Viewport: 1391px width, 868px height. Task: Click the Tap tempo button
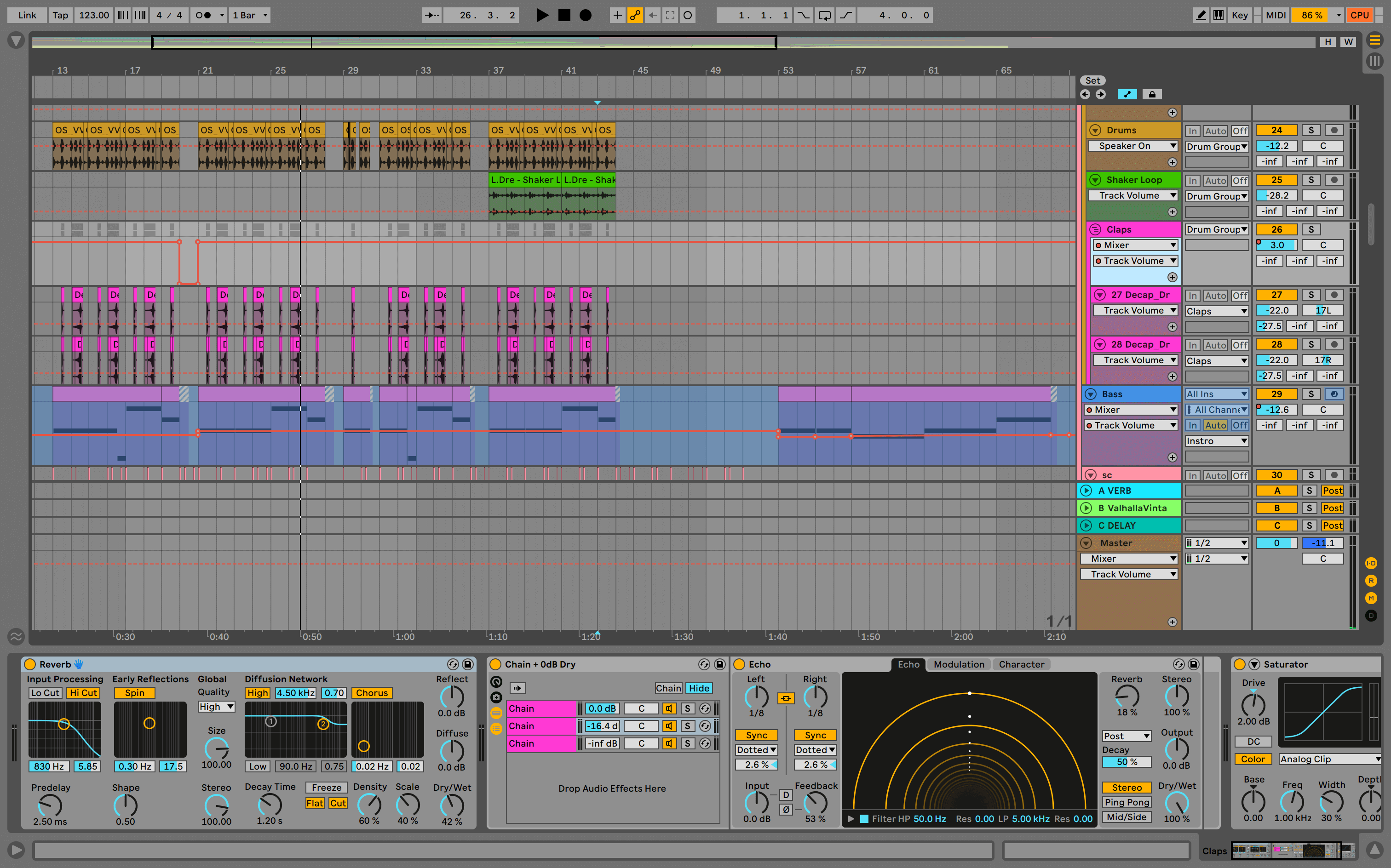[60, 16]
